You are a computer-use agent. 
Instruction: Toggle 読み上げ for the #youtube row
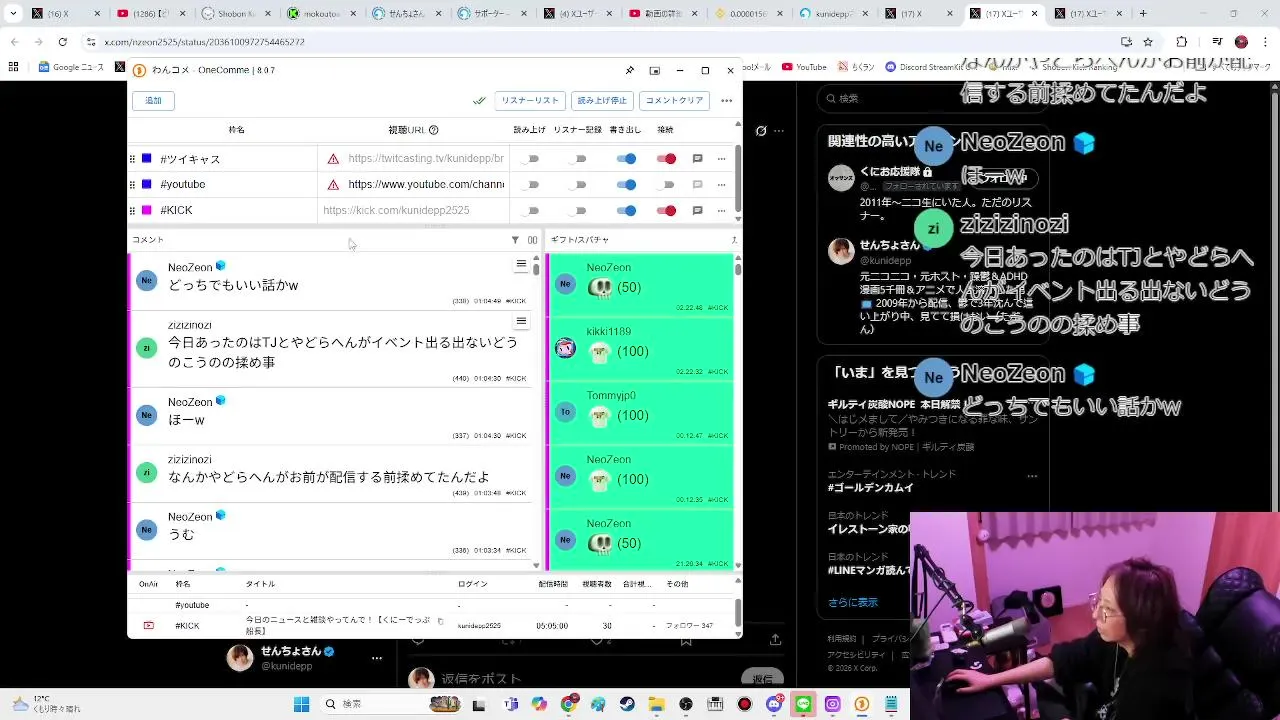click(x=531, y=184)
